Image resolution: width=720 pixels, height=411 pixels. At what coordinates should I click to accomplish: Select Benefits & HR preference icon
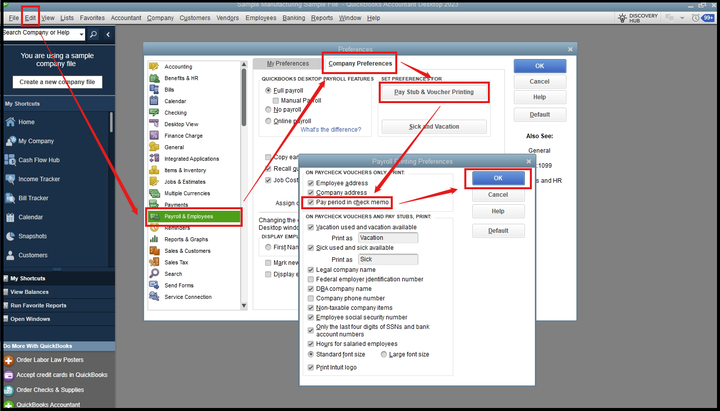[x=154, y=78]
